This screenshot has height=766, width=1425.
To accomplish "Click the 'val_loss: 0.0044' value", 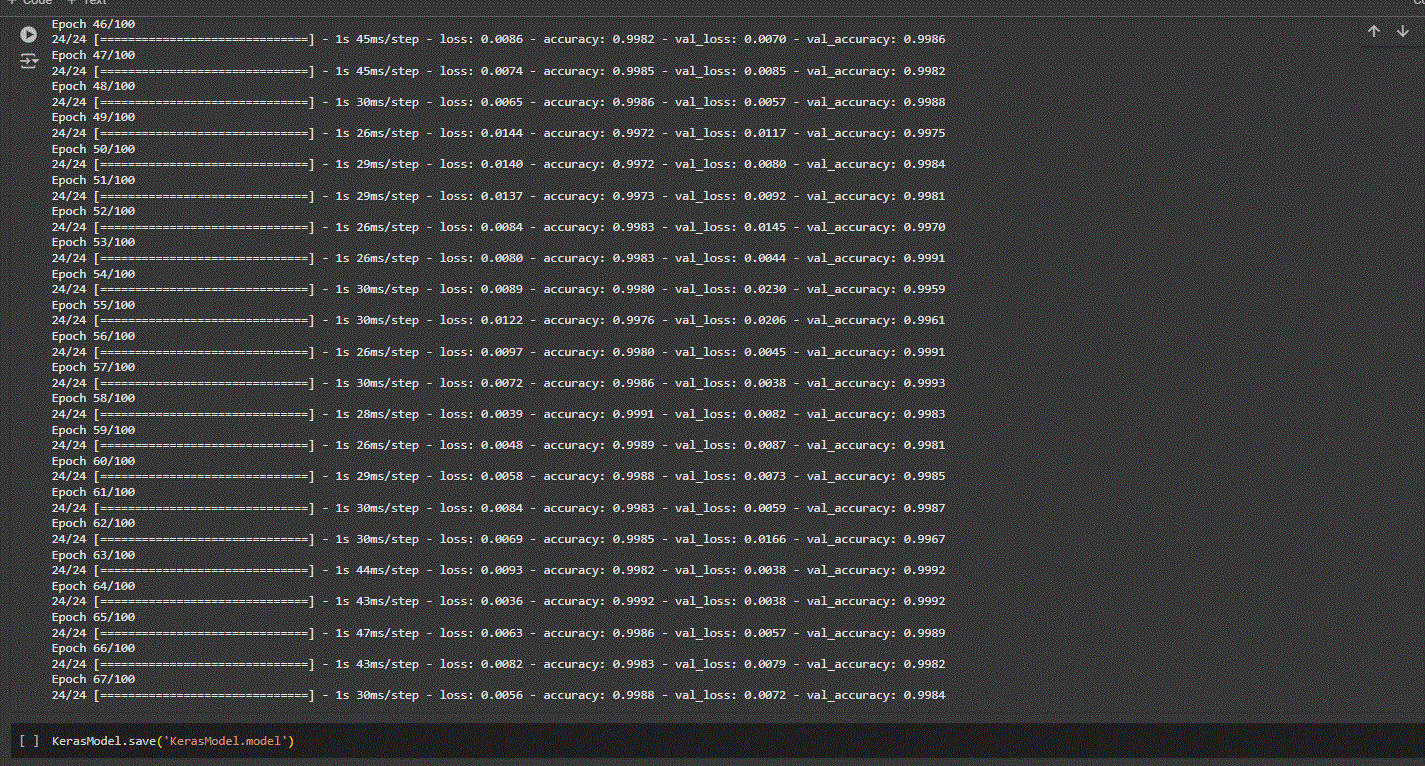I will click(730, 258).
